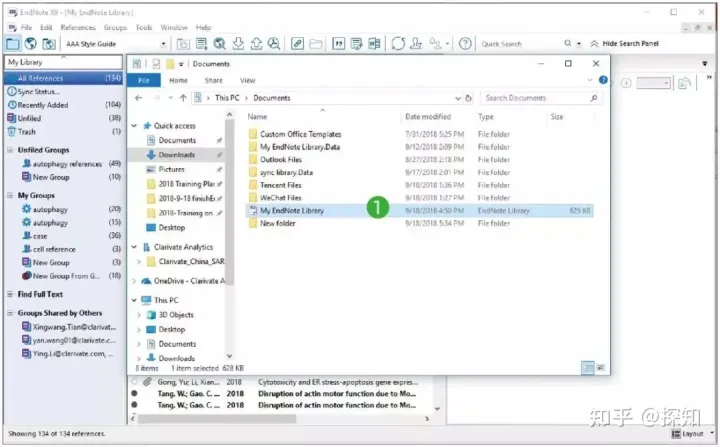Click the Find Full Text icon
This screenshot has height=447, width=720.
coord(274,44)
